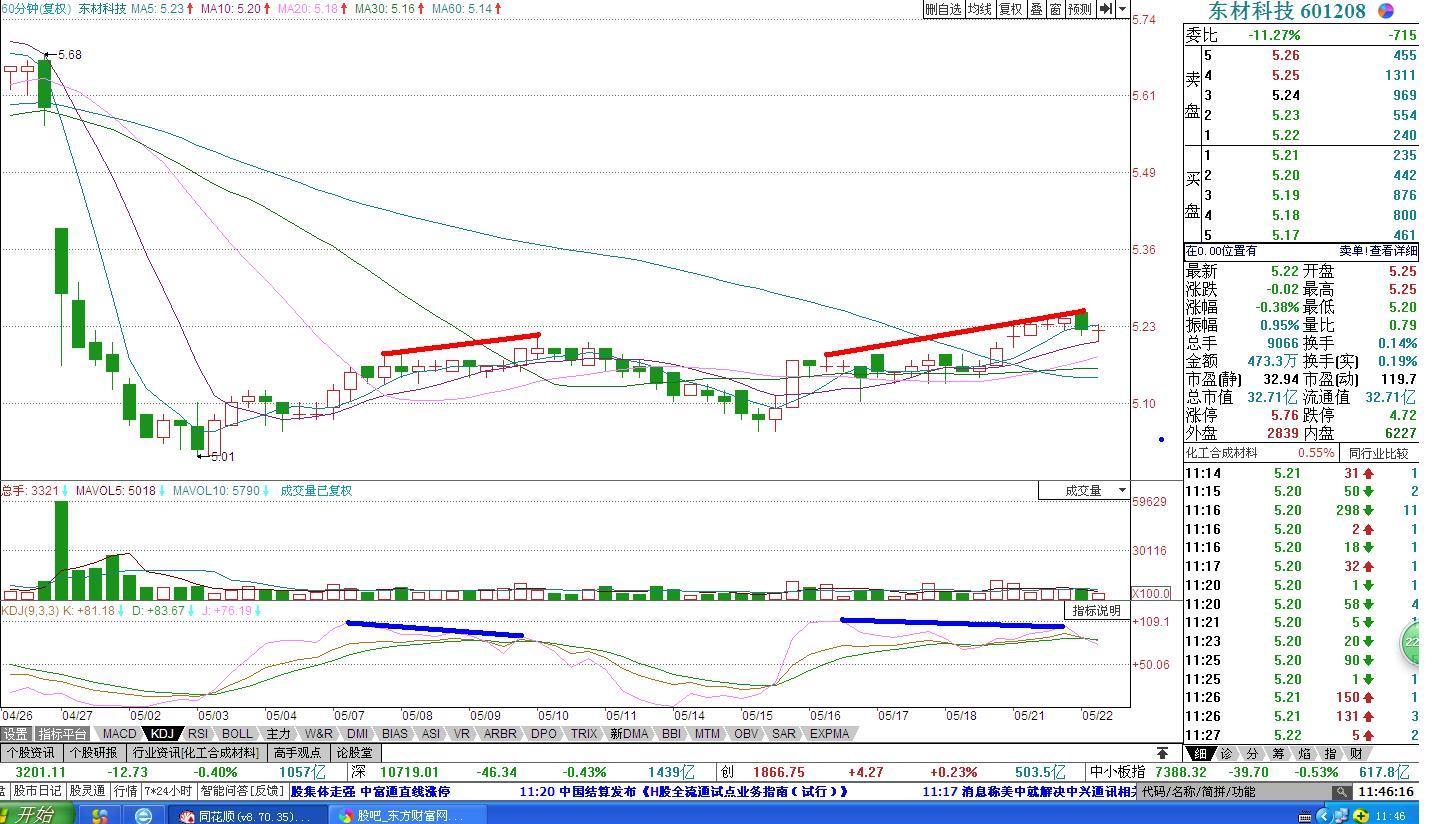The image size is (1440, 824).
Task: Click the 删自选 button
Action: pos(943,9)
